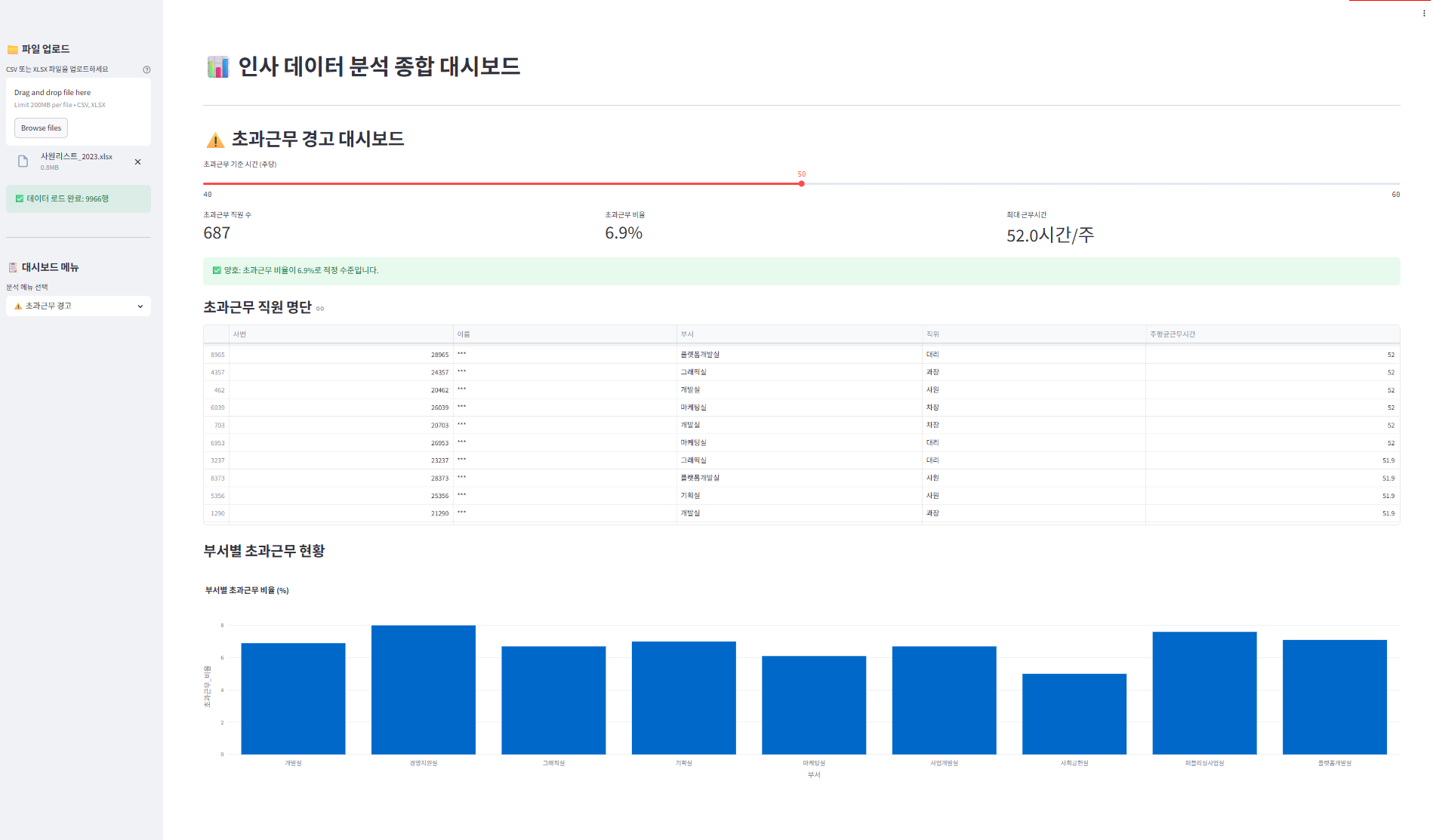Viewport: 1433px width, 840px height.
Task: Remove uploaded file 사원리스트_2023.xlsx
Action: tap(137, 162)
